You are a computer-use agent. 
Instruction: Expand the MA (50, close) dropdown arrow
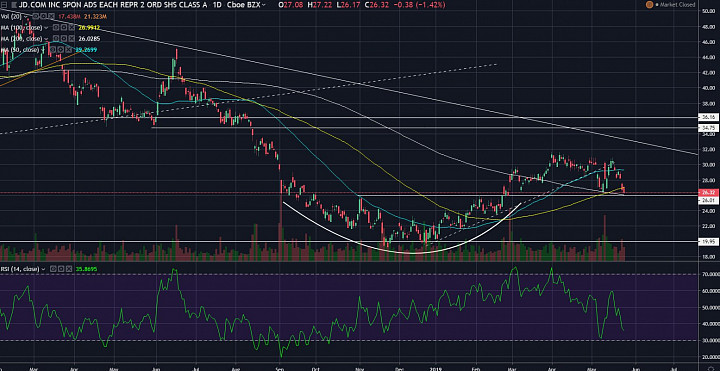coord(43,50)
